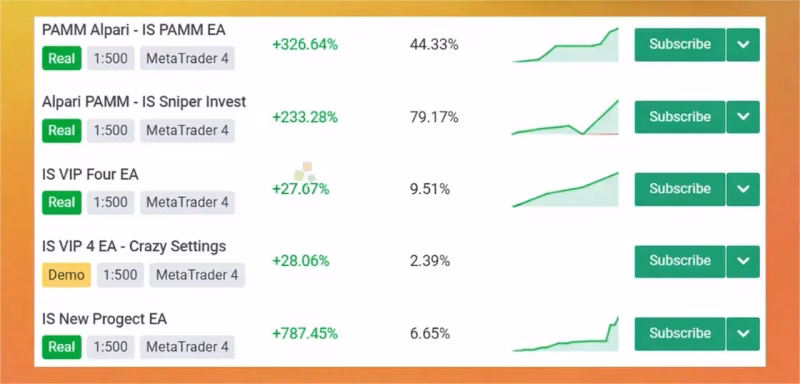Image resolution: width=800 pixels, height=384 pixels.
Task: Click the growth chart for IS New Progect EA
Action: pyautogui.click(x=565, y=334)
